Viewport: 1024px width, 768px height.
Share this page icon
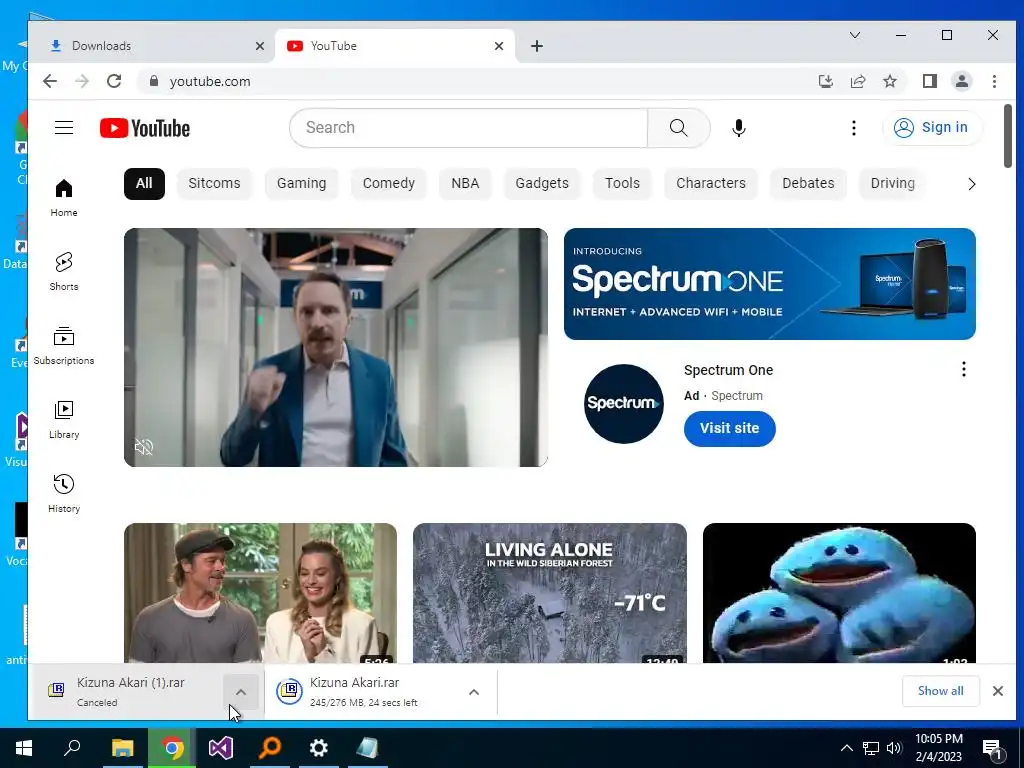coord(857,81)
